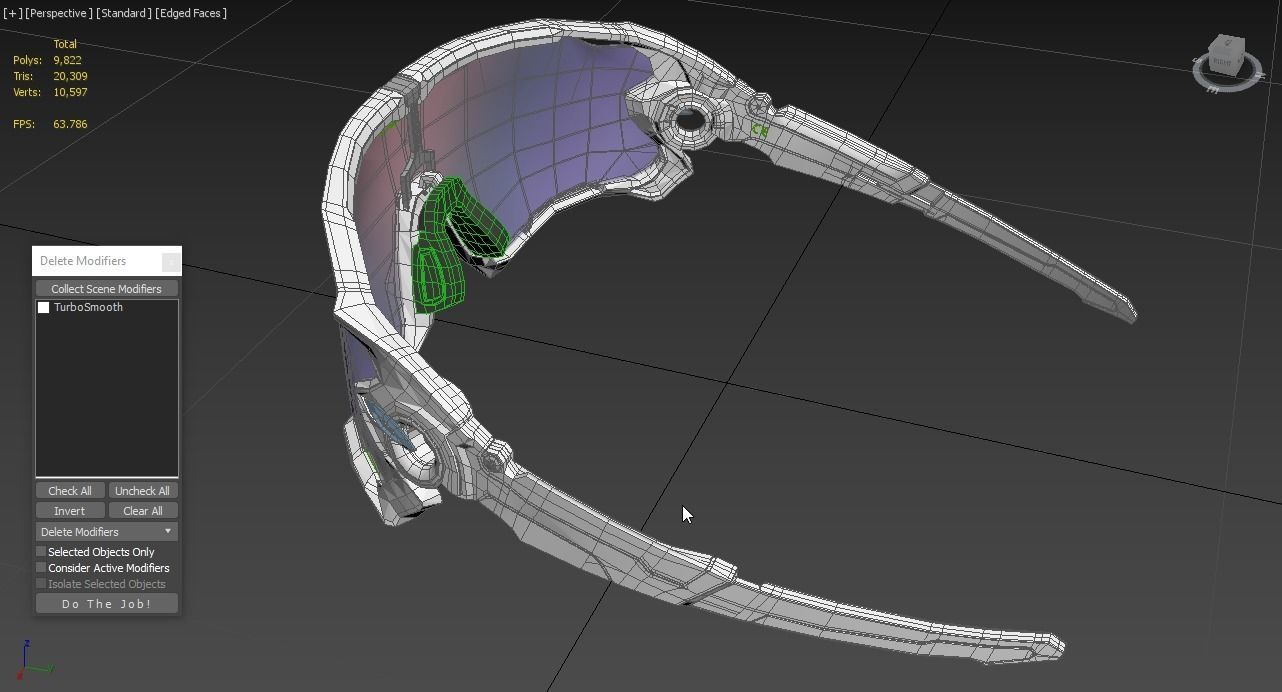Viewport: 1282px width, 692px height.
Task: Click Collect Scene Modifiers button
Action: pos(106,289)
